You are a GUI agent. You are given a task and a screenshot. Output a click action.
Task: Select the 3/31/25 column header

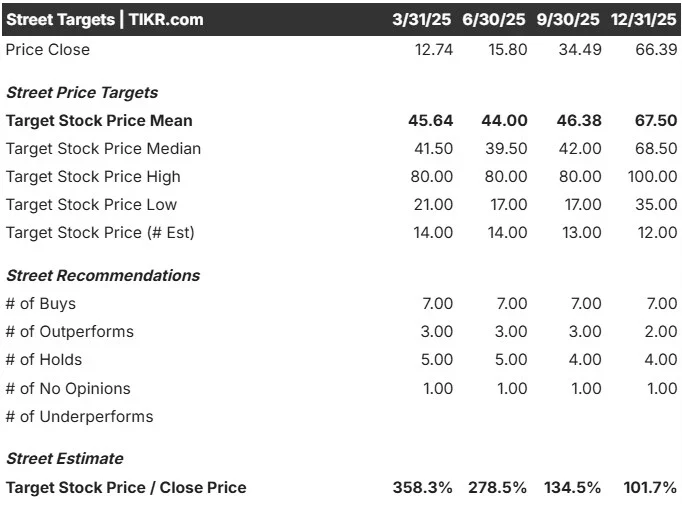(421, 20)
